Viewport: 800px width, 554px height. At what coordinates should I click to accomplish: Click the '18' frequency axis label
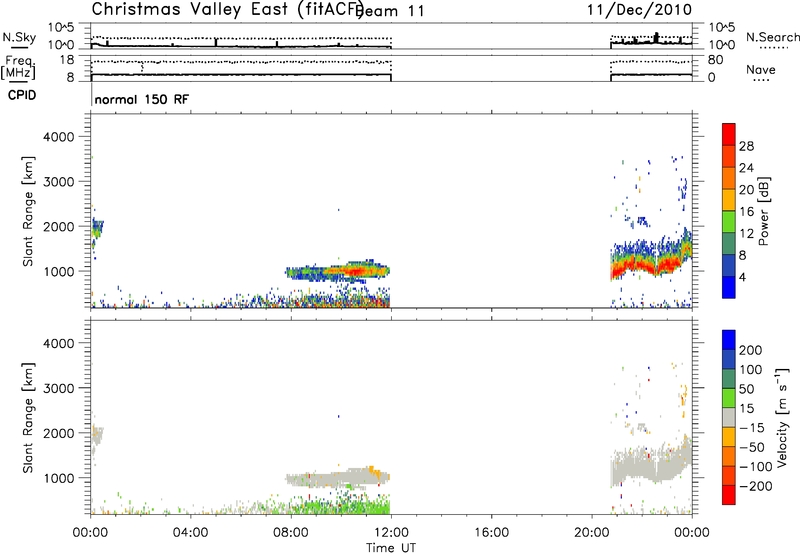pos(67,60)
